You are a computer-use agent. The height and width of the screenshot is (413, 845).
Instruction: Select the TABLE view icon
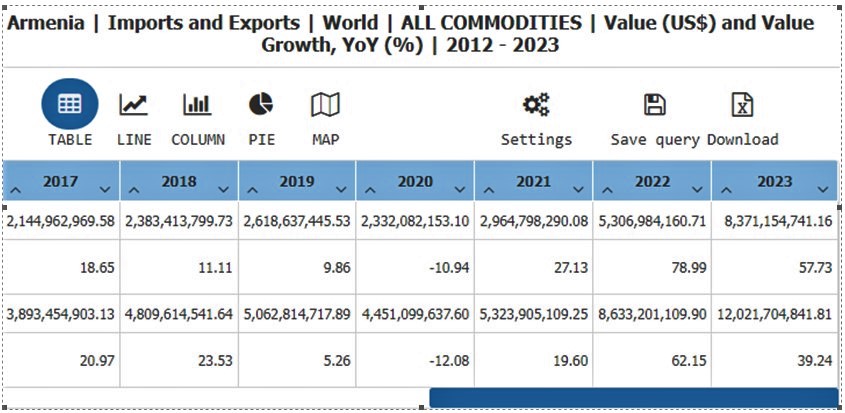tap(70, 105)
